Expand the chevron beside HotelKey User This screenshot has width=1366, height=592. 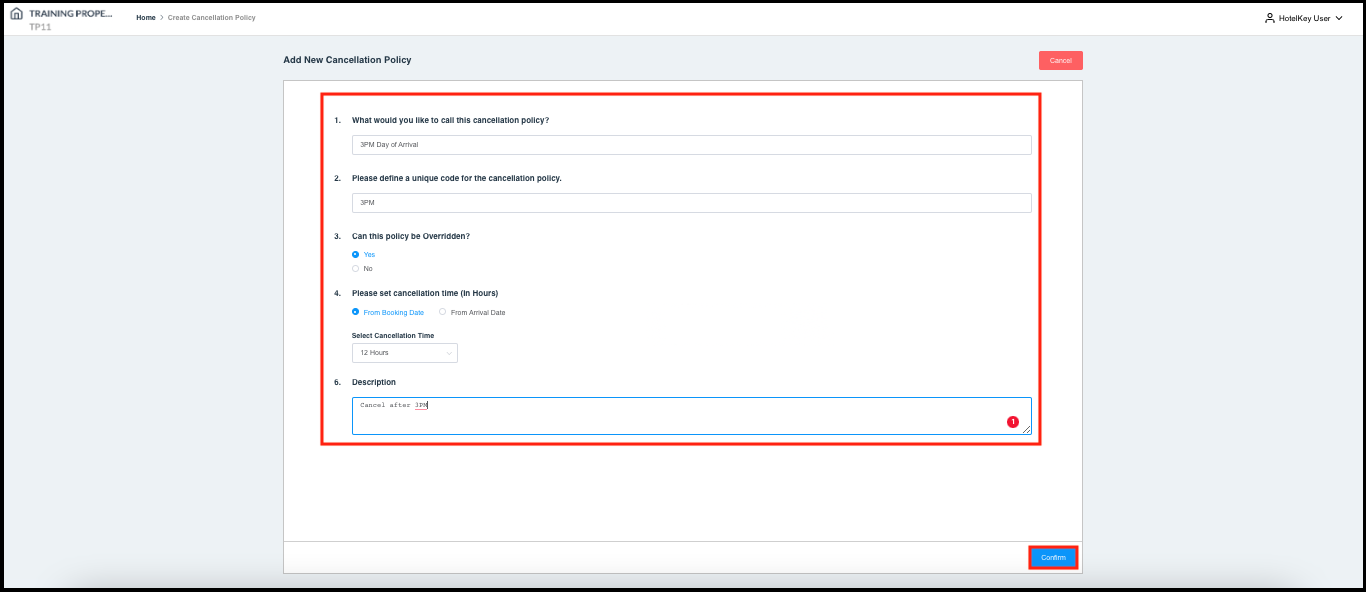tap(1339, 18)
